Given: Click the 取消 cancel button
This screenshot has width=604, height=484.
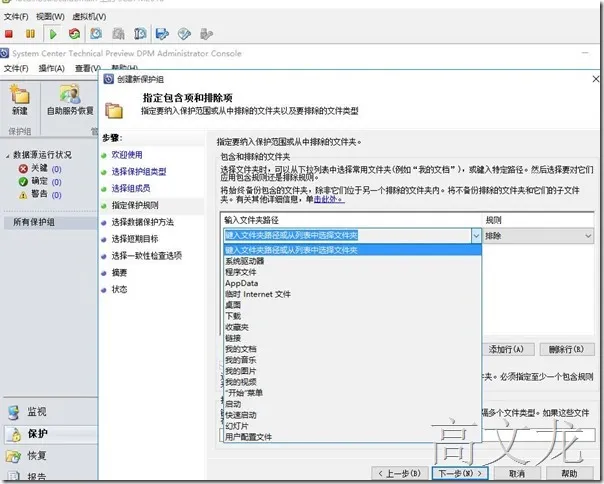Looking at the screenshot, I should [517, 473].
